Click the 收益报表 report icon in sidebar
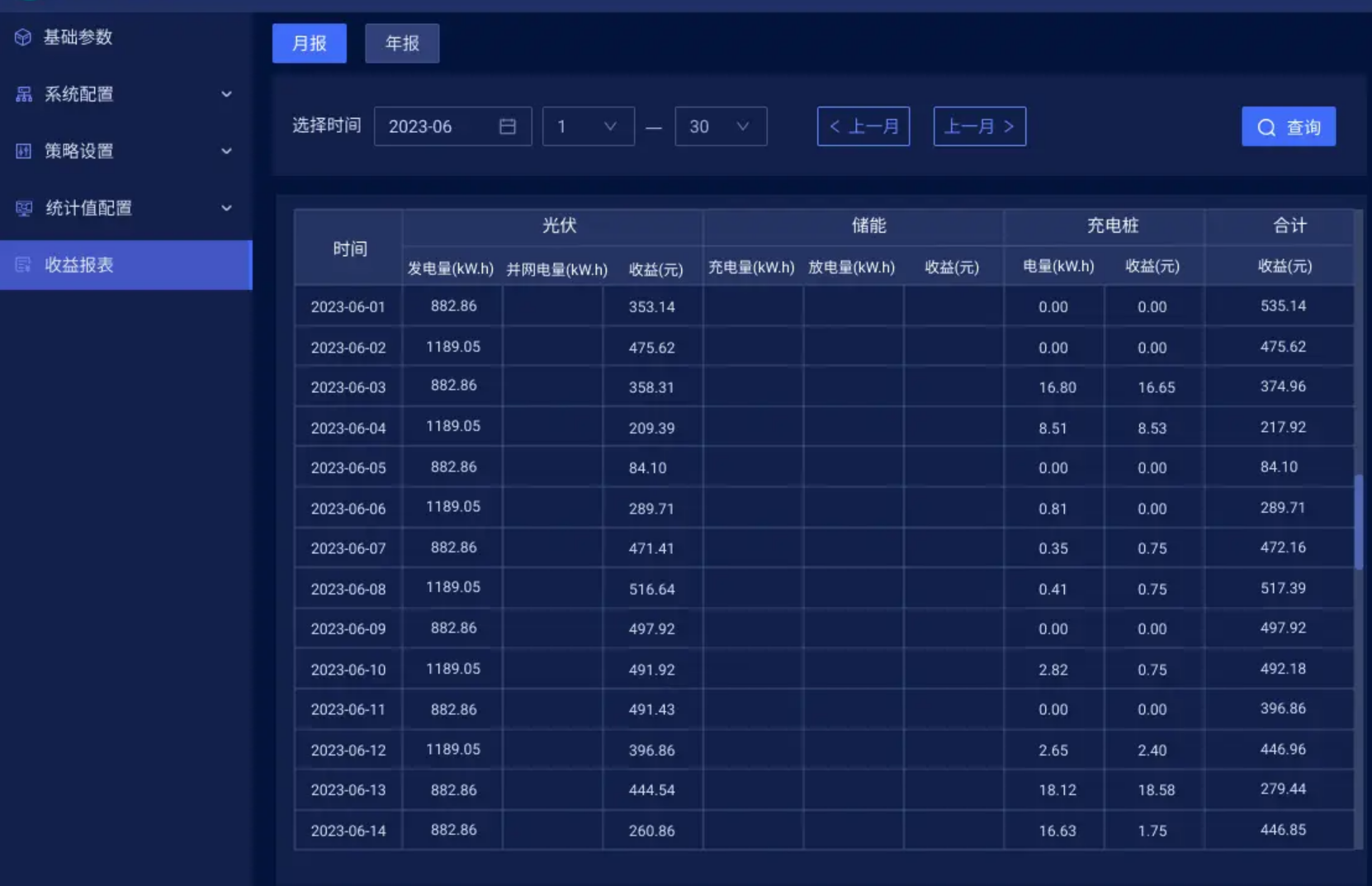The image size is (1372, 886). pyautogui.click(x=22, y=265)
